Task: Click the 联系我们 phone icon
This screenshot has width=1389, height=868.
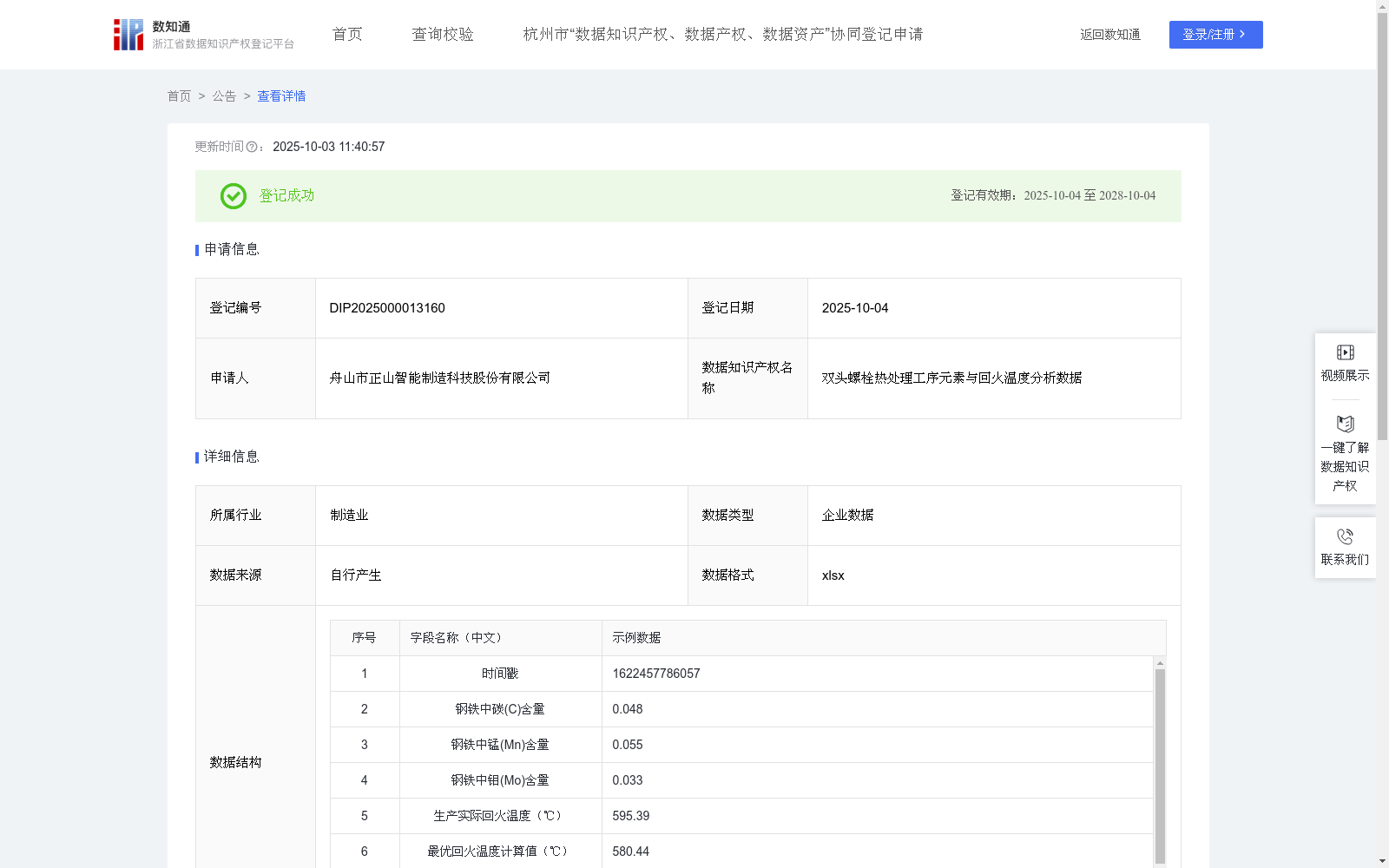Action: pyautogui.click(x=1346, y=536)
